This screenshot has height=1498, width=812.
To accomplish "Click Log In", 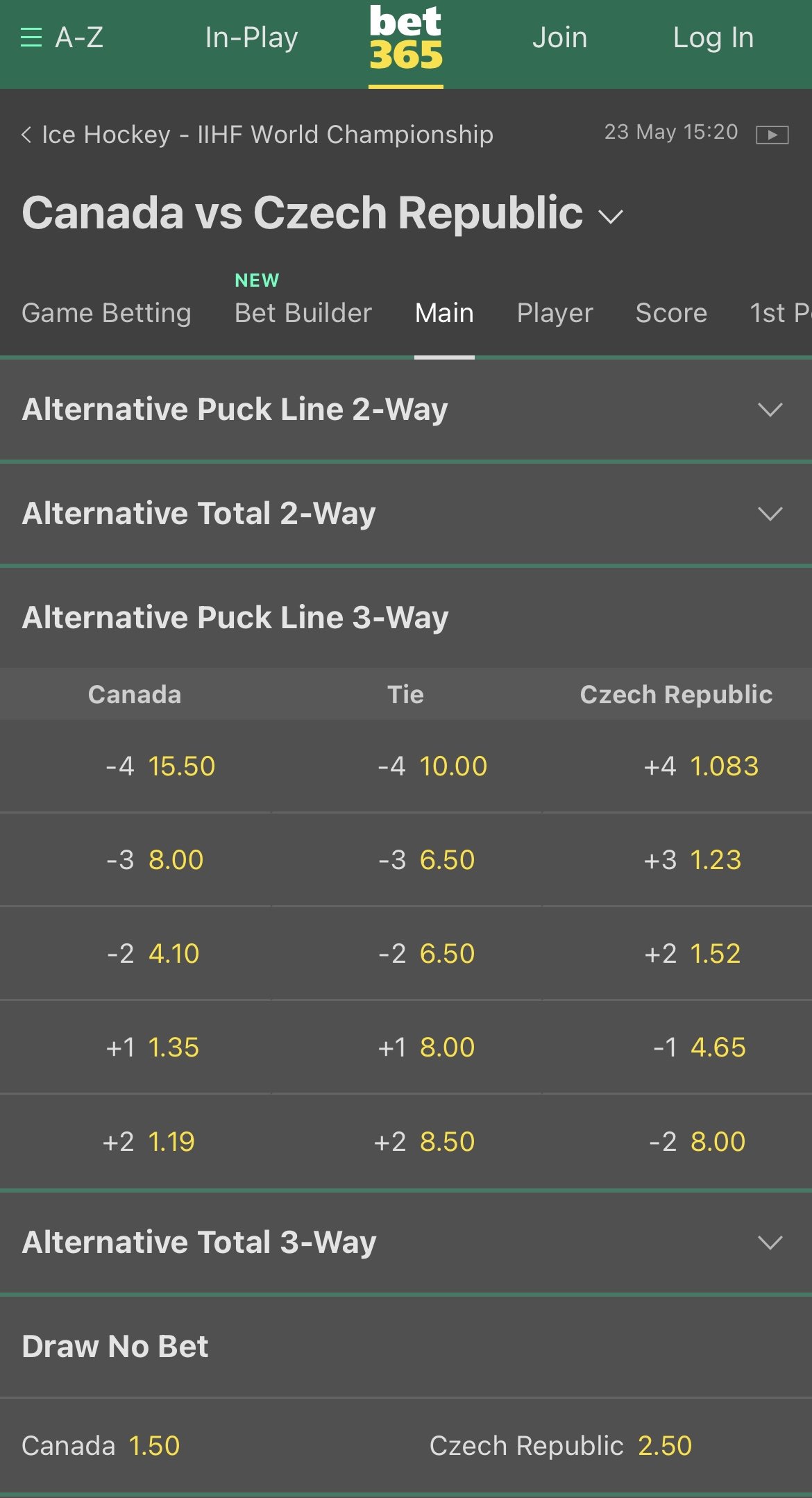I will (713, 37).
